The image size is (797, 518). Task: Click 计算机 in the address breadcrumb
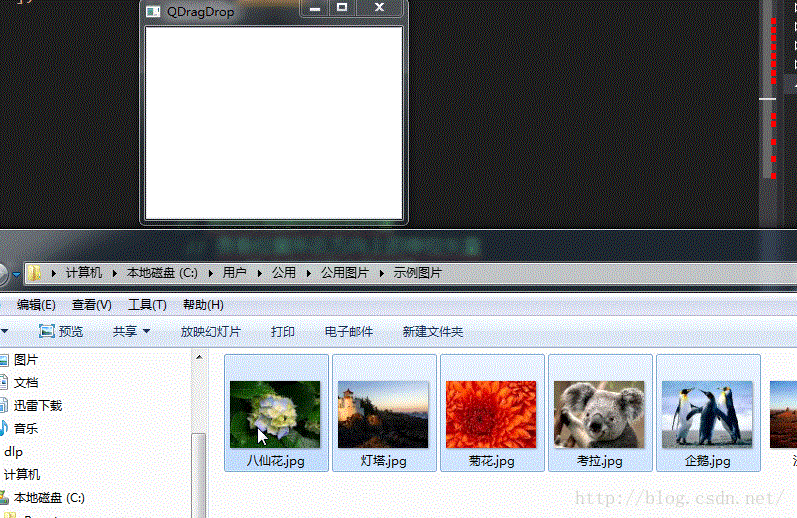[84, 273]
